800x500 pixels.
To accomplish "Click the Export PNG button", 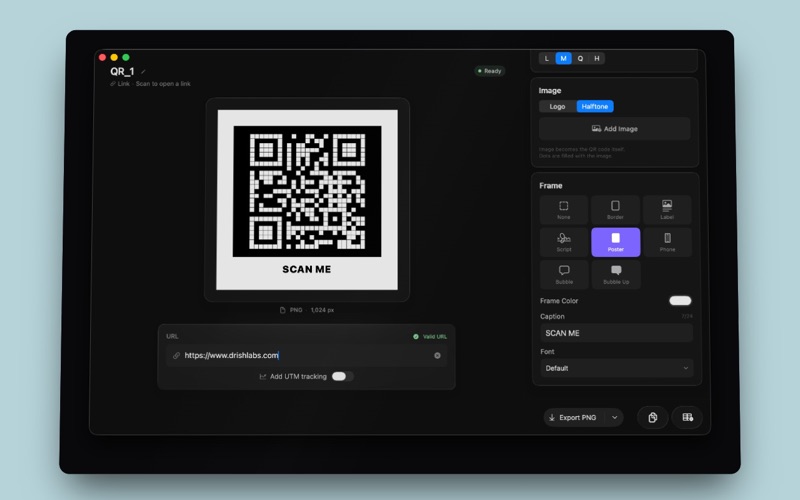I will (574, 417).
